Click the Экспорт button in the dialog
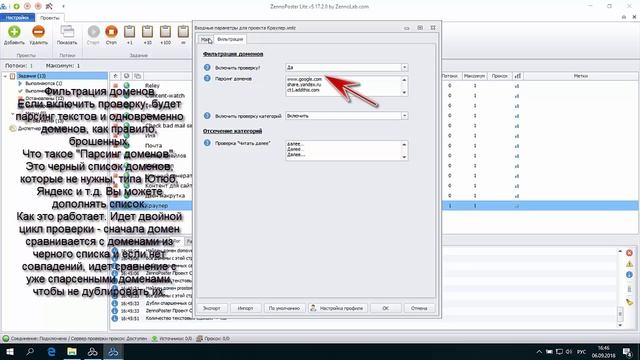Image resolution: width=640 pixels, height=360 pixels. click(x=211, y=308)
